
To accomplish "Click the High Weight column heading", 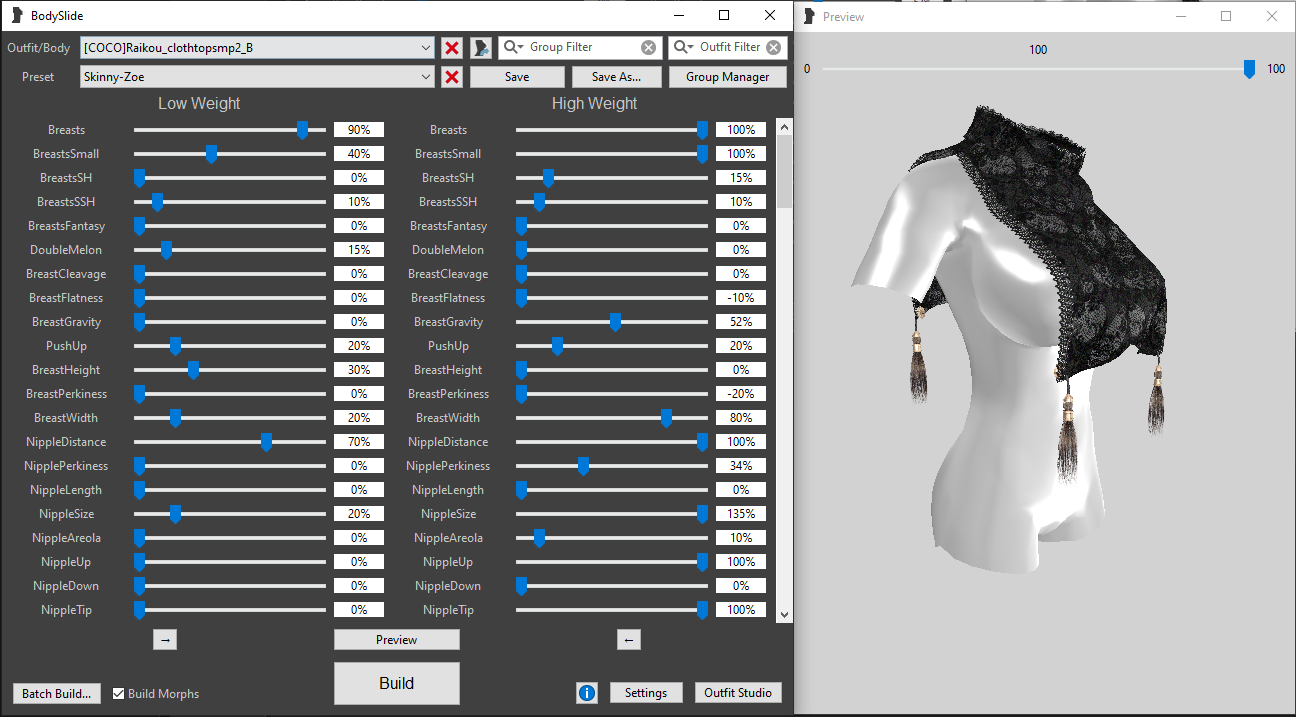I will click(594, 104).
